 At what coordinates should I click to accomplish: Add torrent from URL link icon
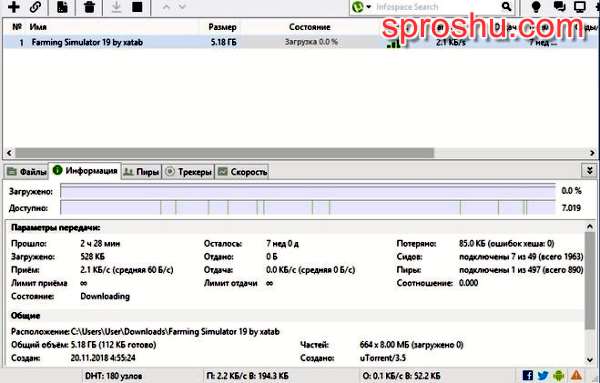[36, 7]
